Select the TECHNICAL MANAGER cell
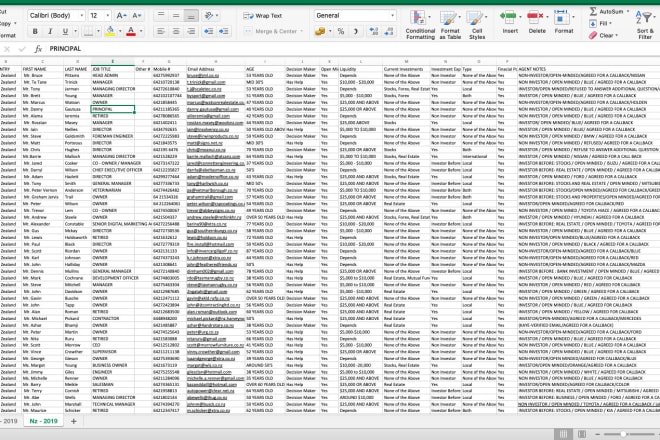The image size is (660, 440). pos(112,404)
